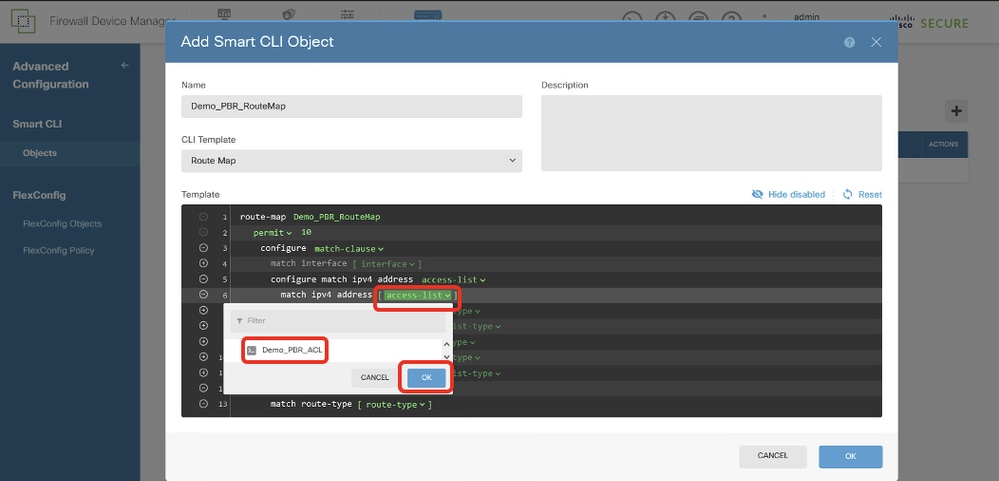Open the CLI Template Route Map dropdown
This screenshot has height=481, width=999.
pyautogui.click(x=352, y=161)
